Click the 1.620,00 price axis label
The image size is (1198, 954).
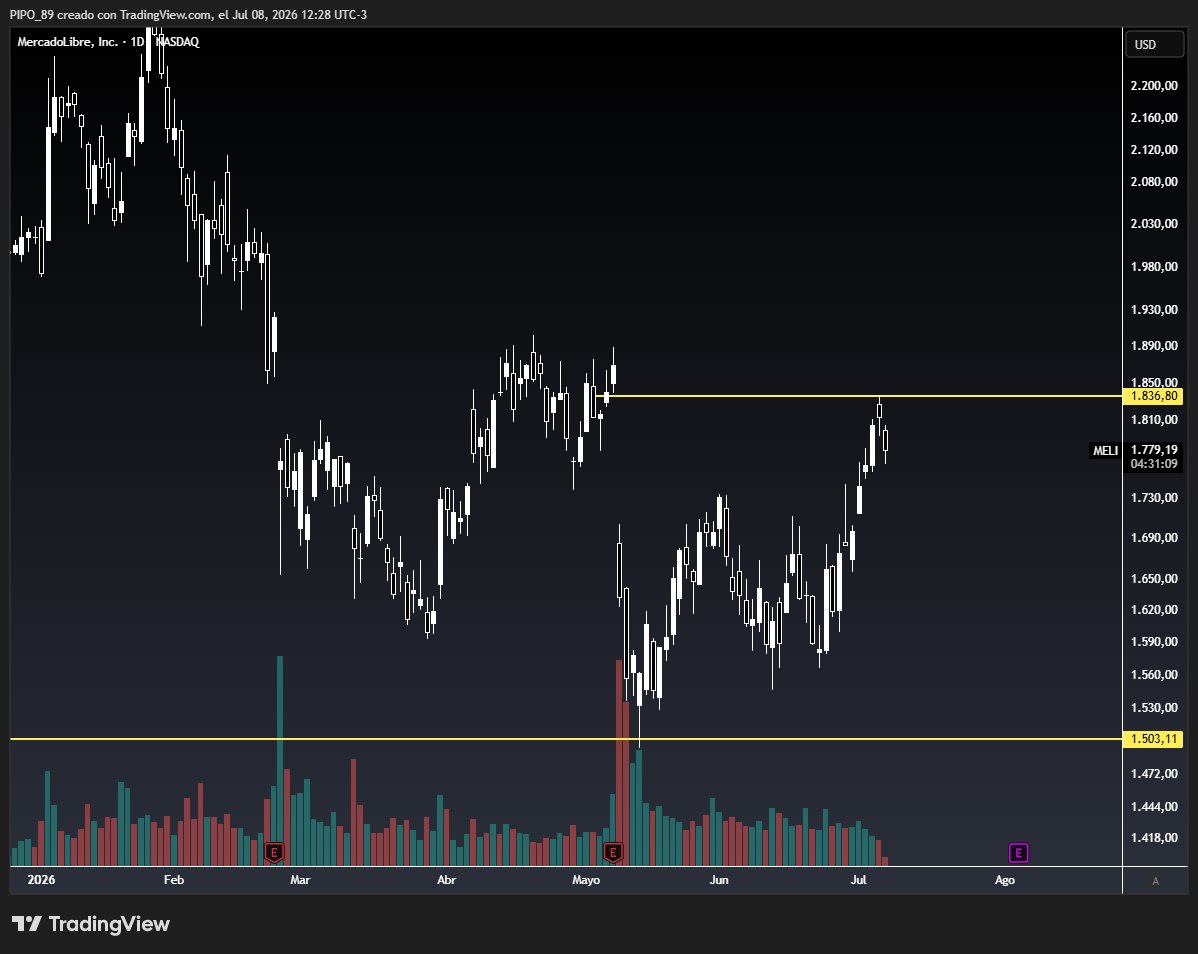1154,610
